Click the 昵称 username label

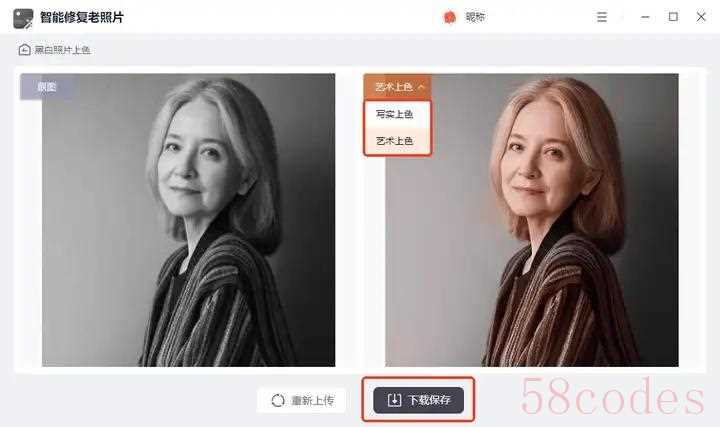[x=475, y=17]
